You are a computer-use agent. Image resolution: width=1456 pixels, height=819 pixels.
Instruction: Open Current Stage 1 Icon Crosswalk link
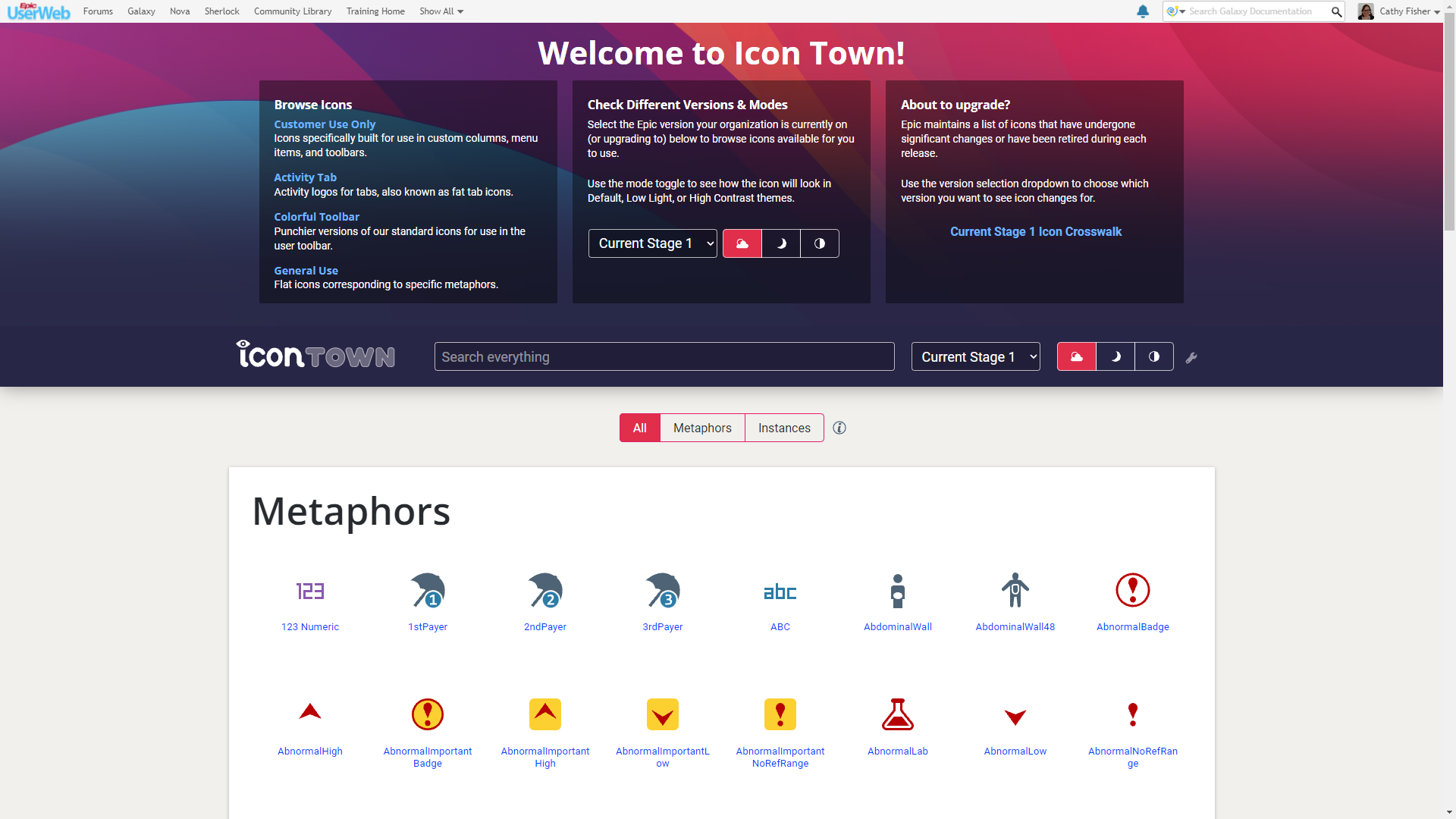tap(1036, 232)
